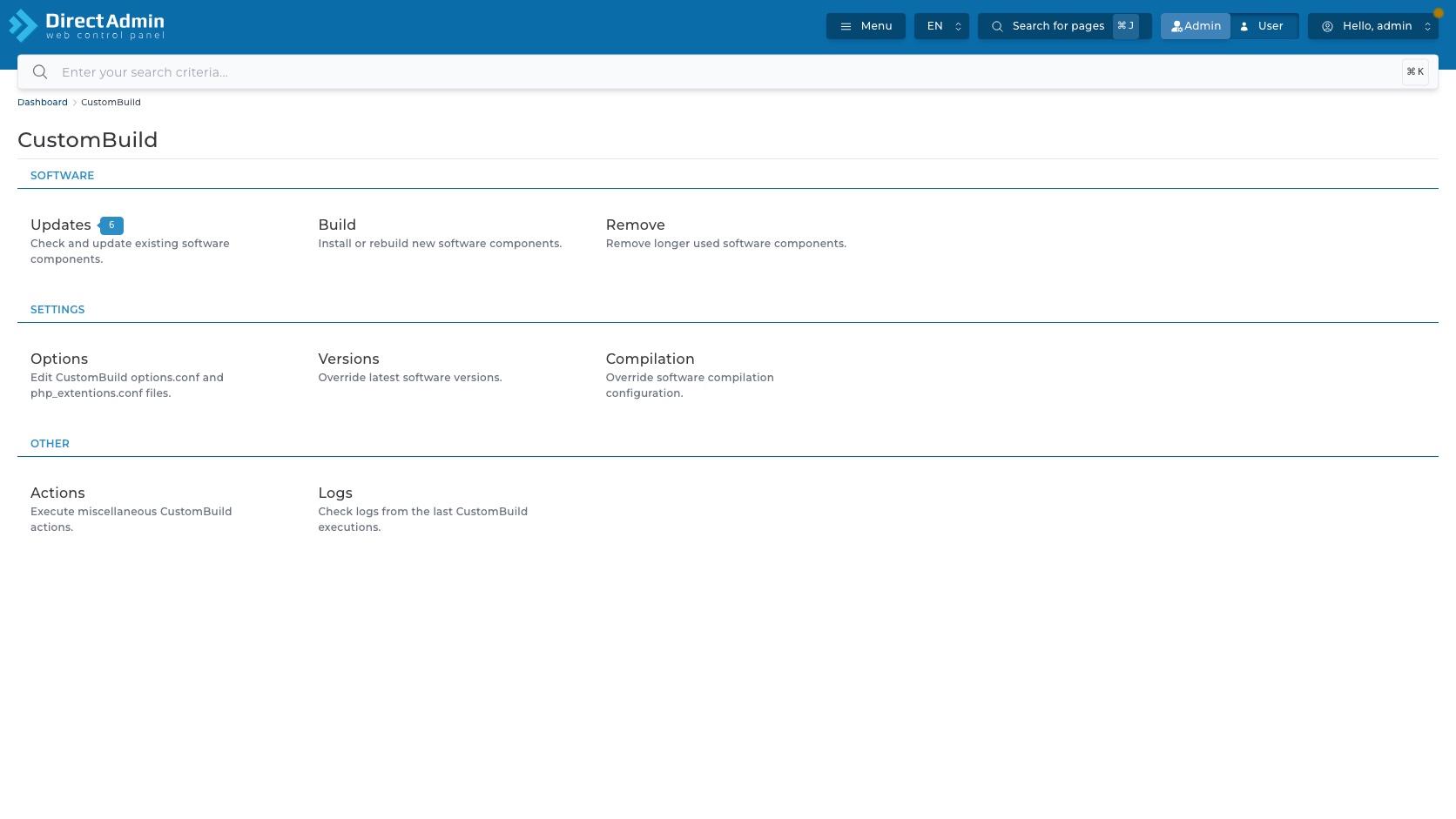Click the DirectAdmin logo

pos(86,25)
